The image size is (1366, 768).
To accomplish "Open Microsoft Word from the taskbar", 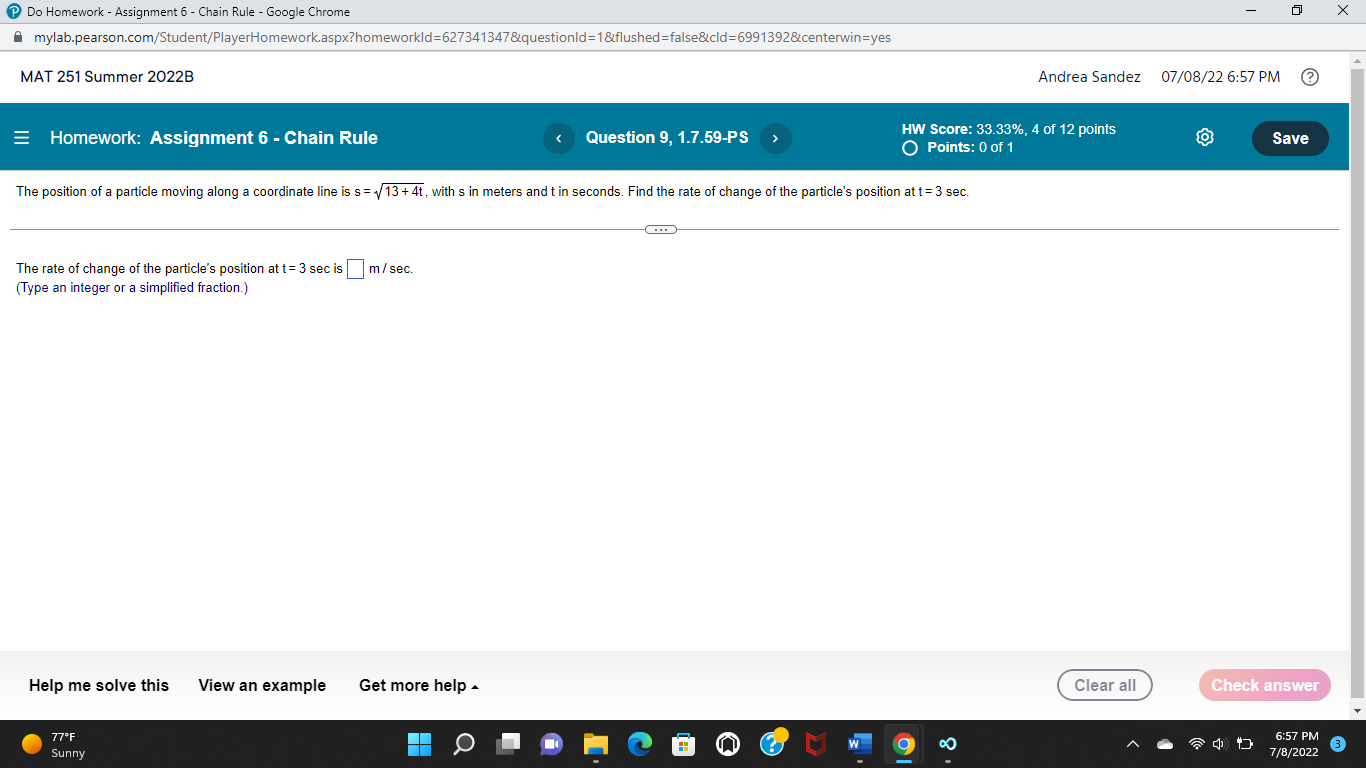I will 858,744.
